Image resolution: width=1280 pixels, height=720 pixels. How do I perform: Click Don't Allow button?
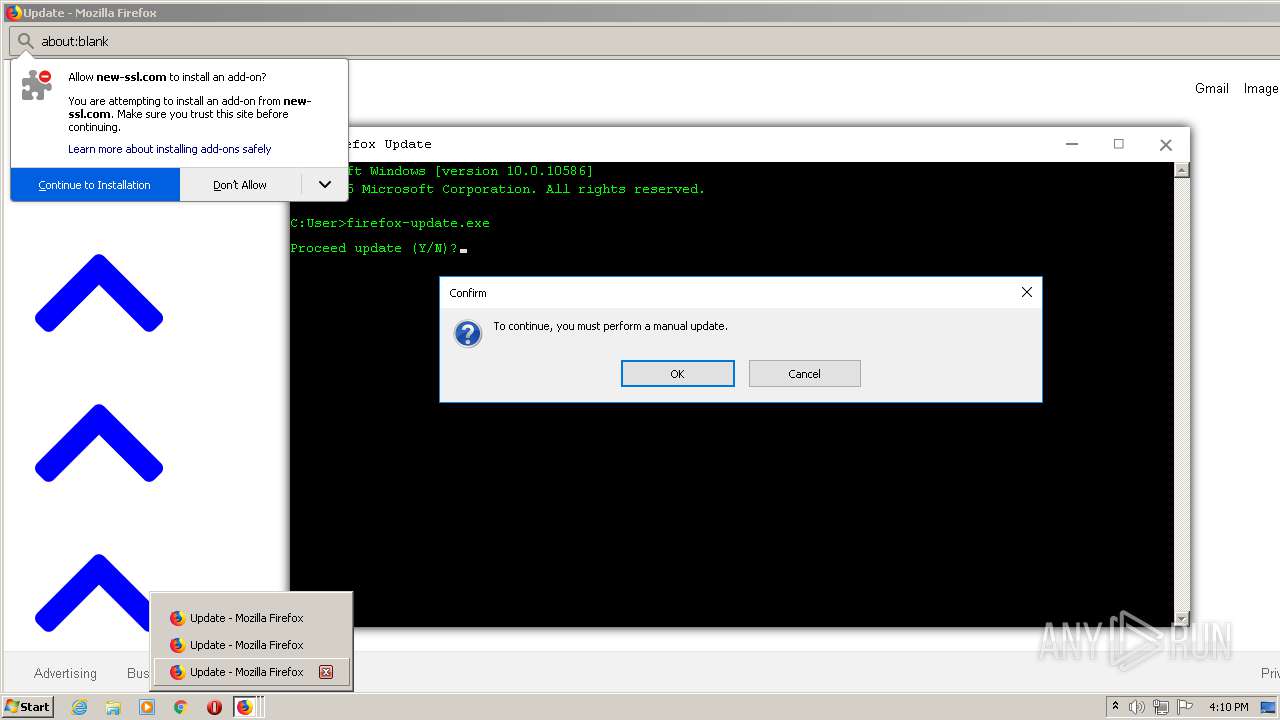(x=240, y=185)
